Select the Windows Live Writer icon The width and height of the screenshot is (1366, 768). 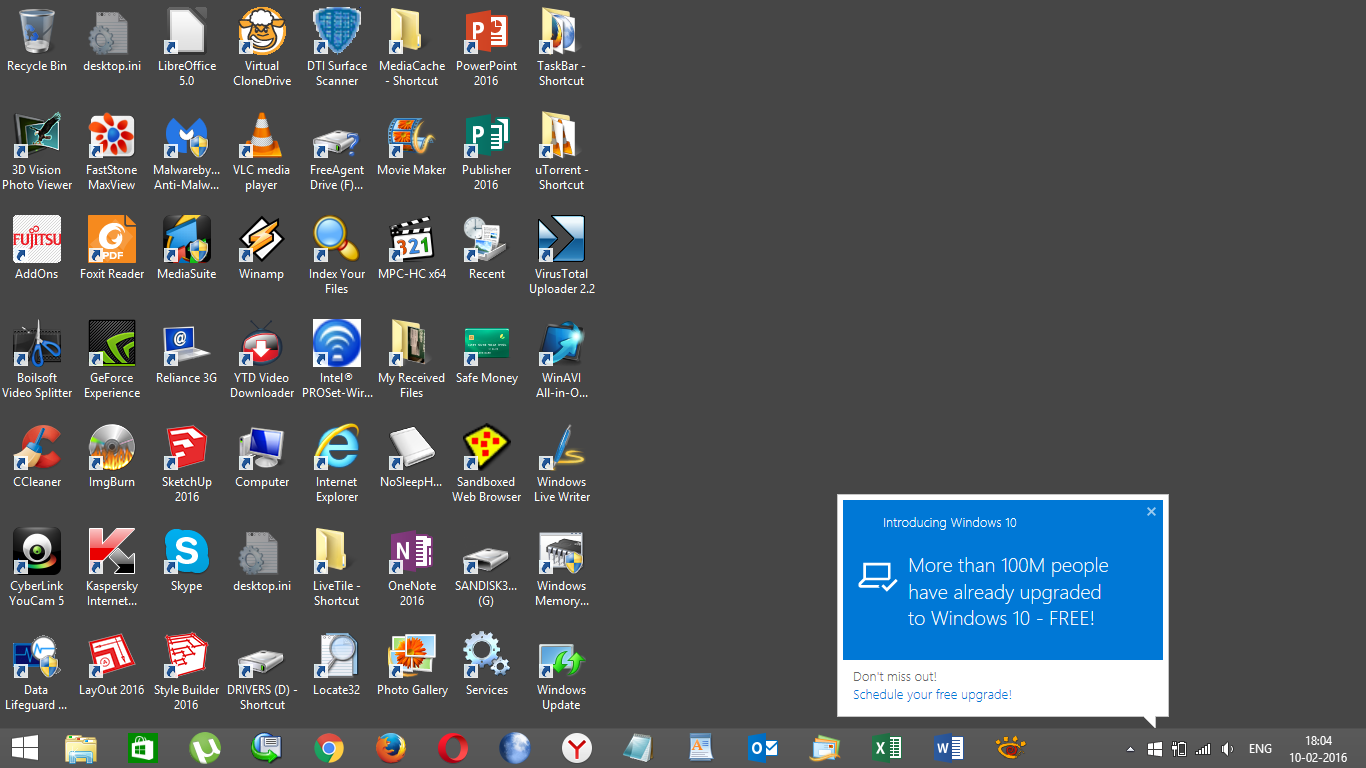click(x=562, y=448)
